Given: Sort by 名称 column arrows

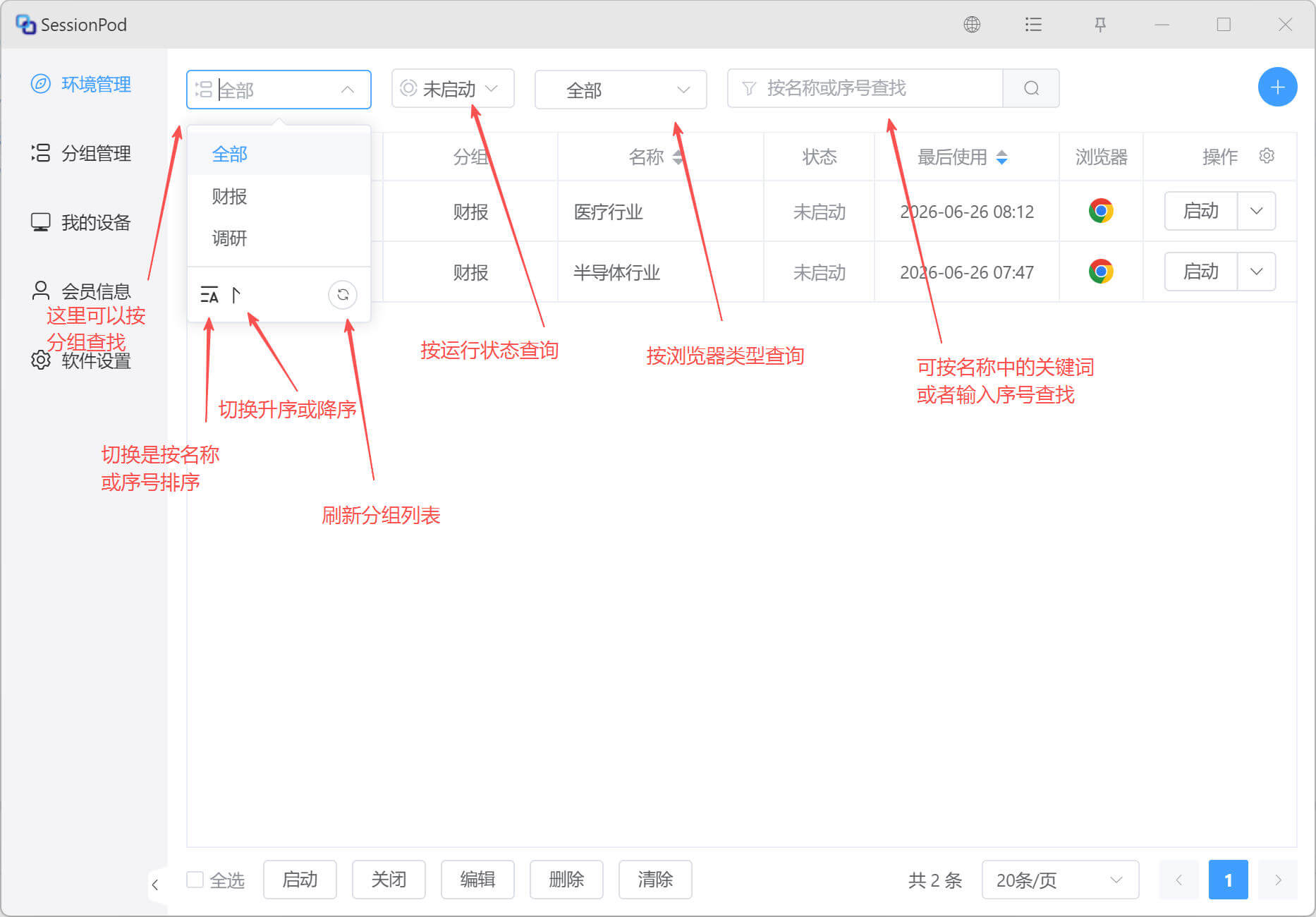Looking at the screenshot, I should [x=678, y=157].
